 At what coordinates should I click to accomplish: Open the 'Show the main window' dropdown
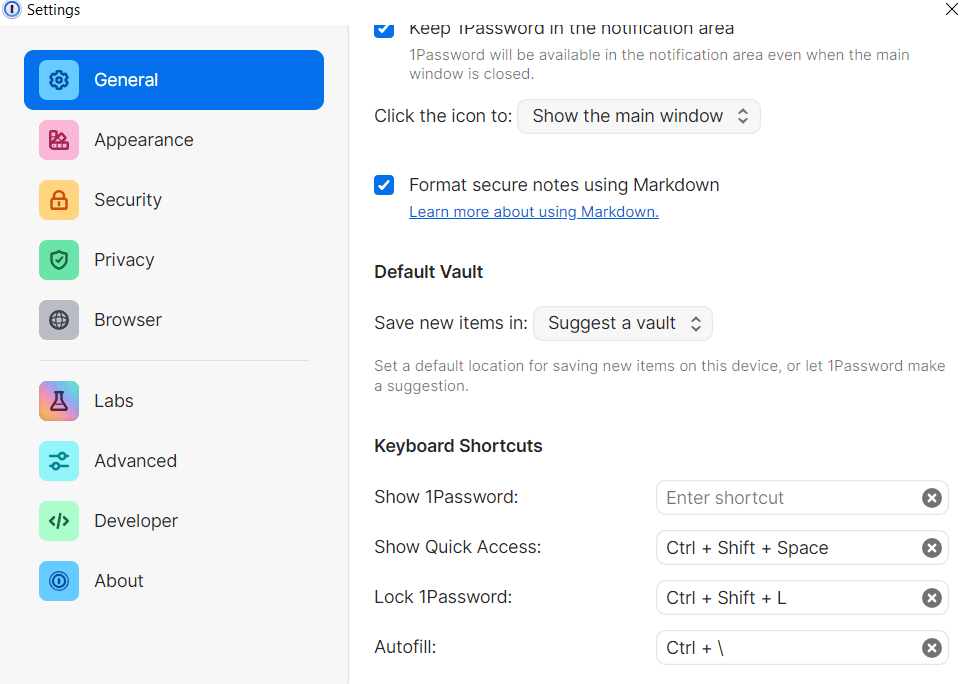click(638, 116)
